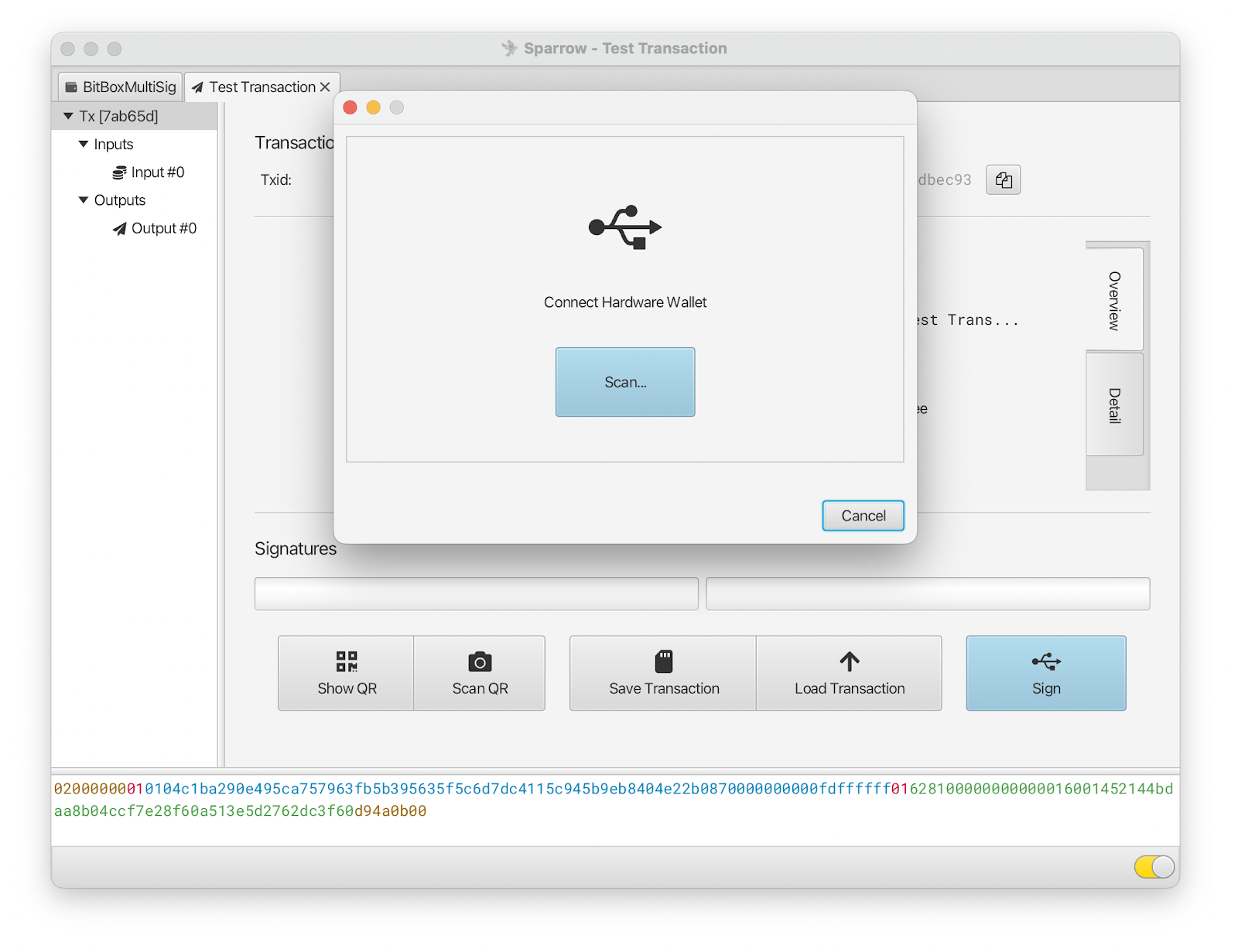Select Input #0 in the tree
Screen dimensions: 1238x952
135,172
